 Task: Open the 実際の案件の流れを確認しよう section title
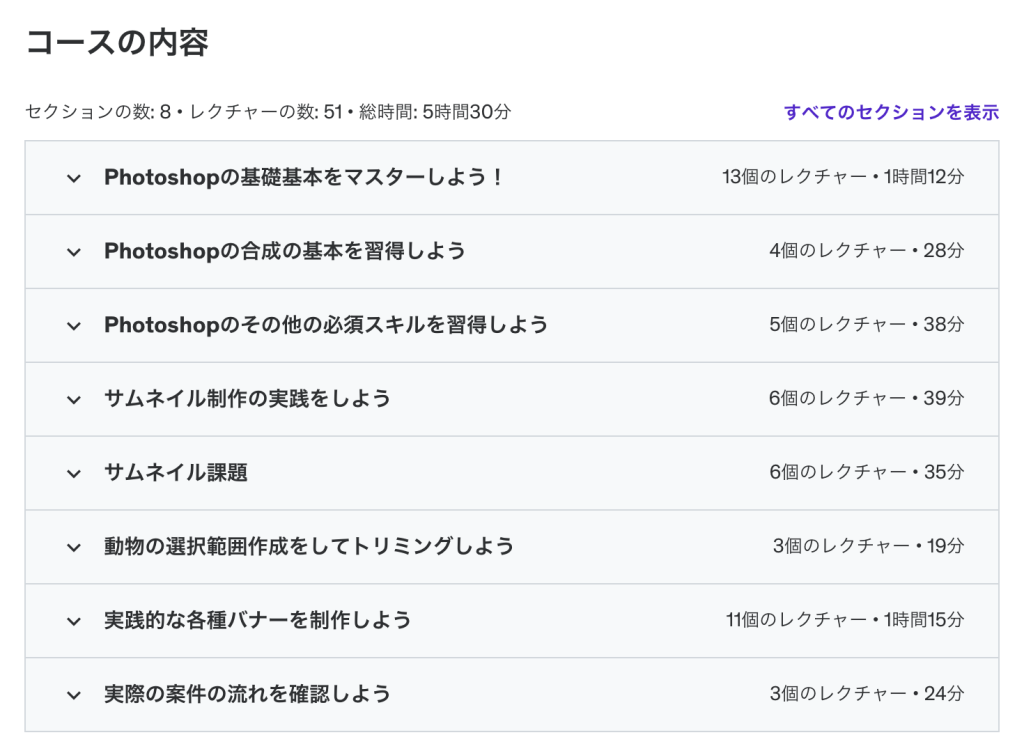click(x=247, y=694)
